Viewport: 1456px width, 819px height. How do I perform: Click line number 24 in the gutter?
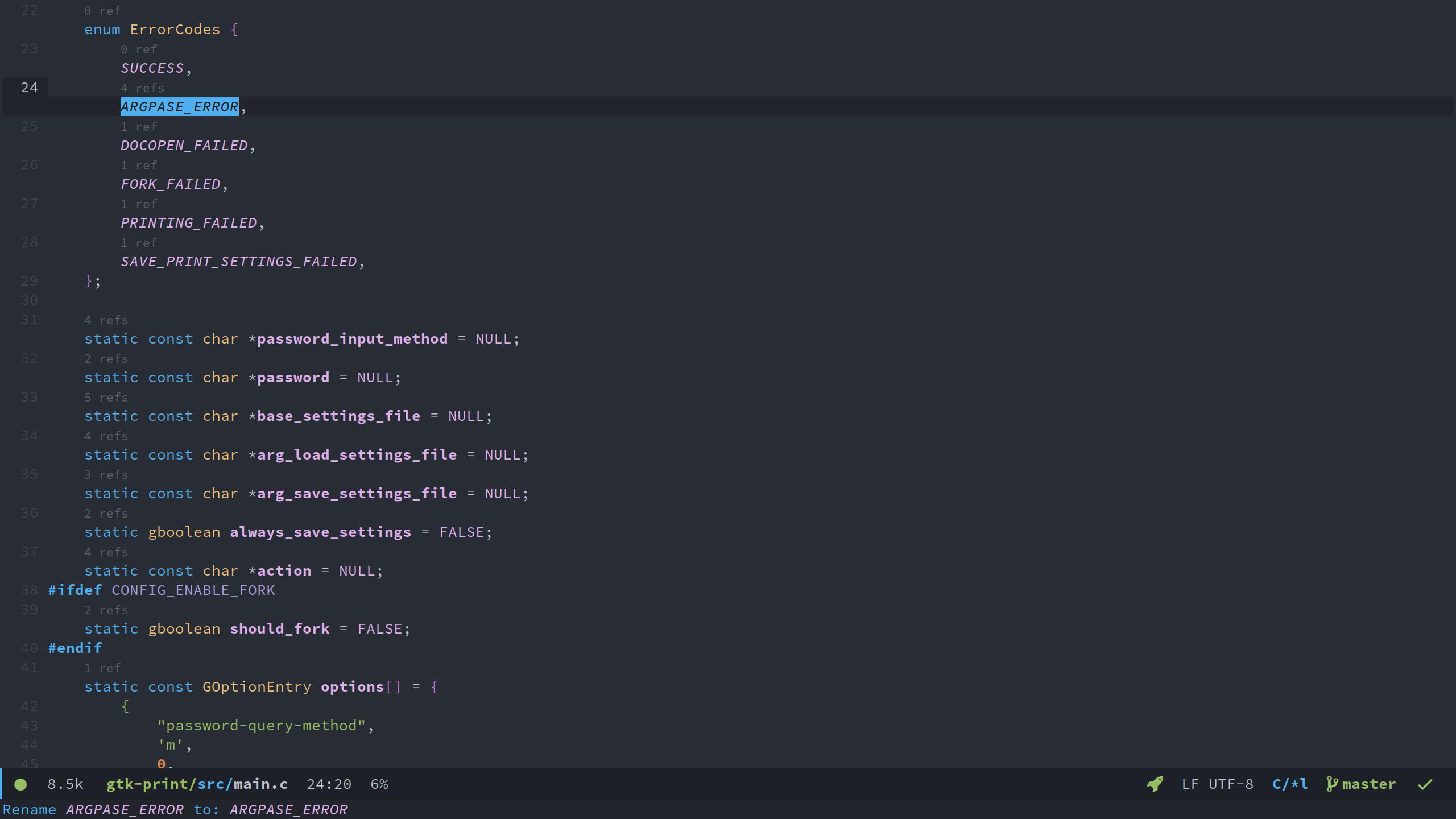click(29, 88)
